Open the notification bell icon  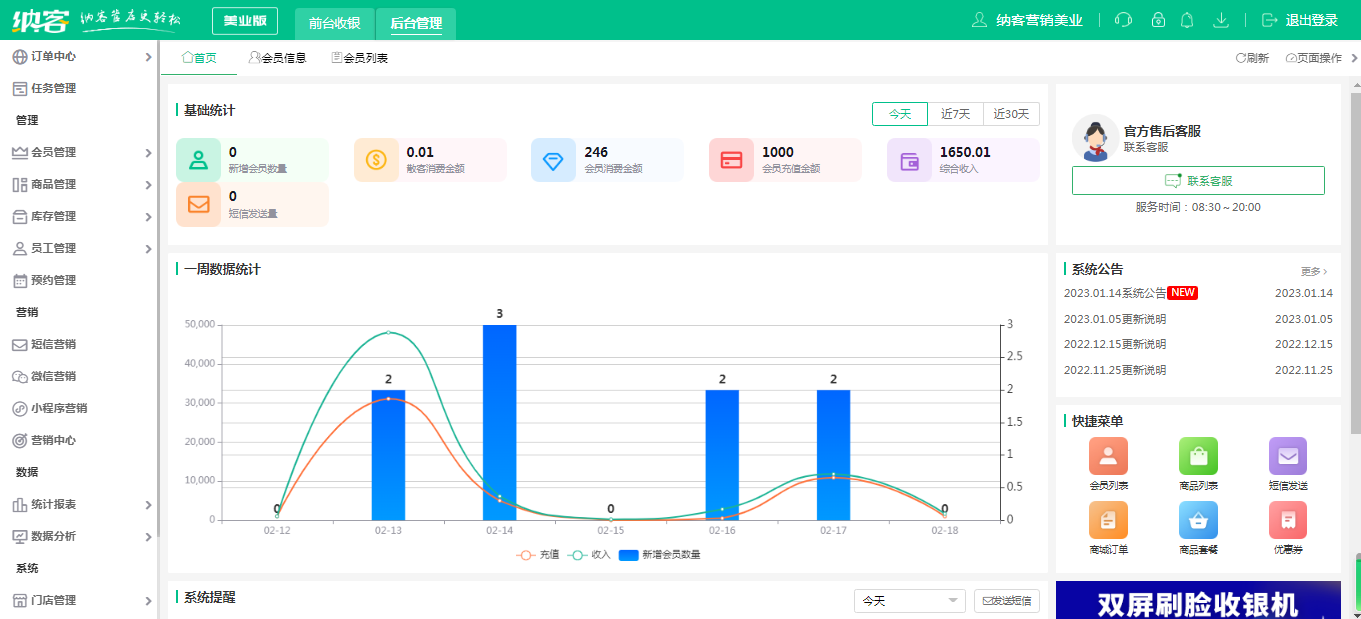(x=1187, y=20)
